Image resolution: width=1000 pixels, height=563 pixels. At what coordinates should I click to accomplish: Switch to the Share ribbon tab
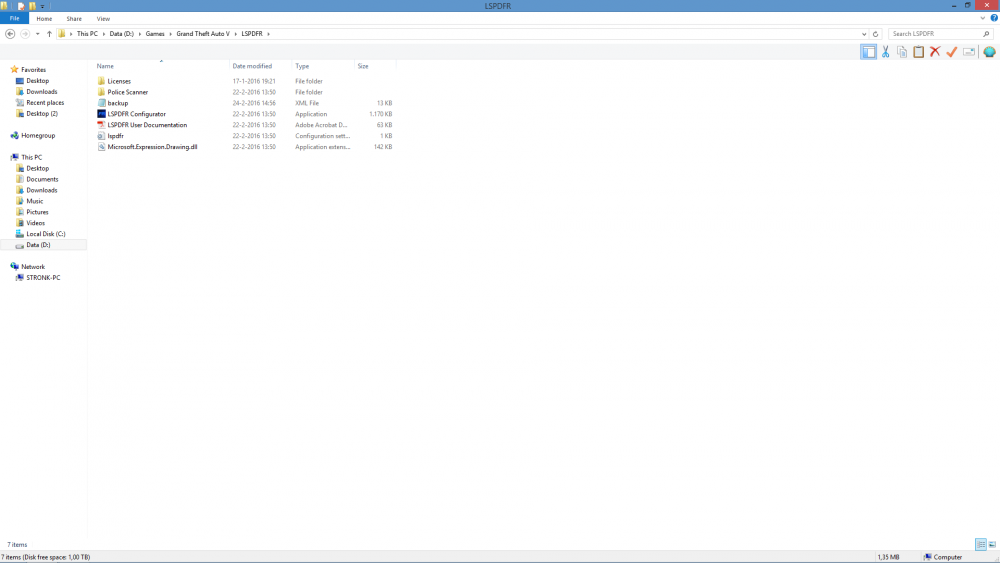click(74, 18)
